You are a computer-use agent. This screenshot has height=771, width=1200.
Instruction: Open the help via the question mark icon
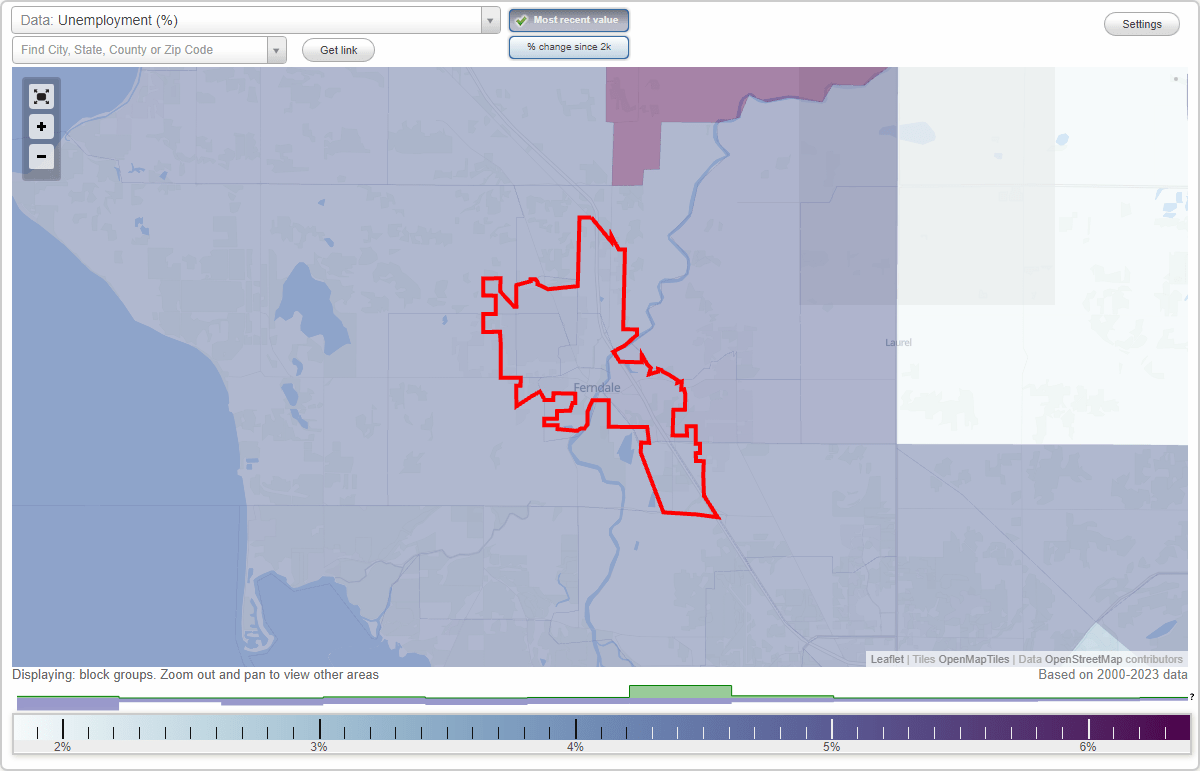tap(1192, 697)
